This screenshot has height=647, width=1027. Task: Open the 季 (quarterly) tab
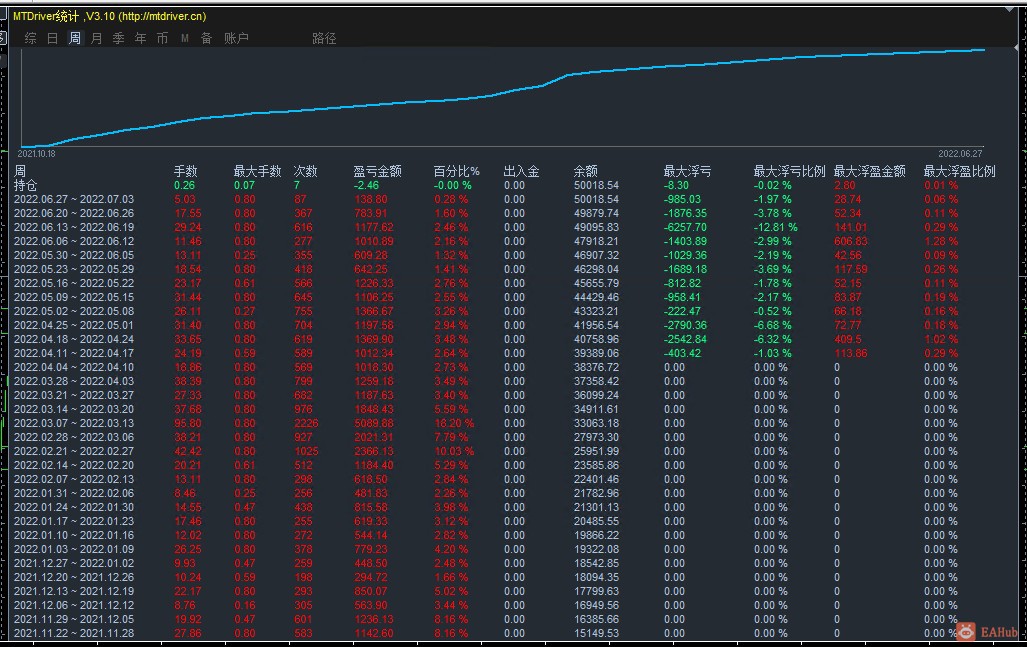tap(118, 38)
